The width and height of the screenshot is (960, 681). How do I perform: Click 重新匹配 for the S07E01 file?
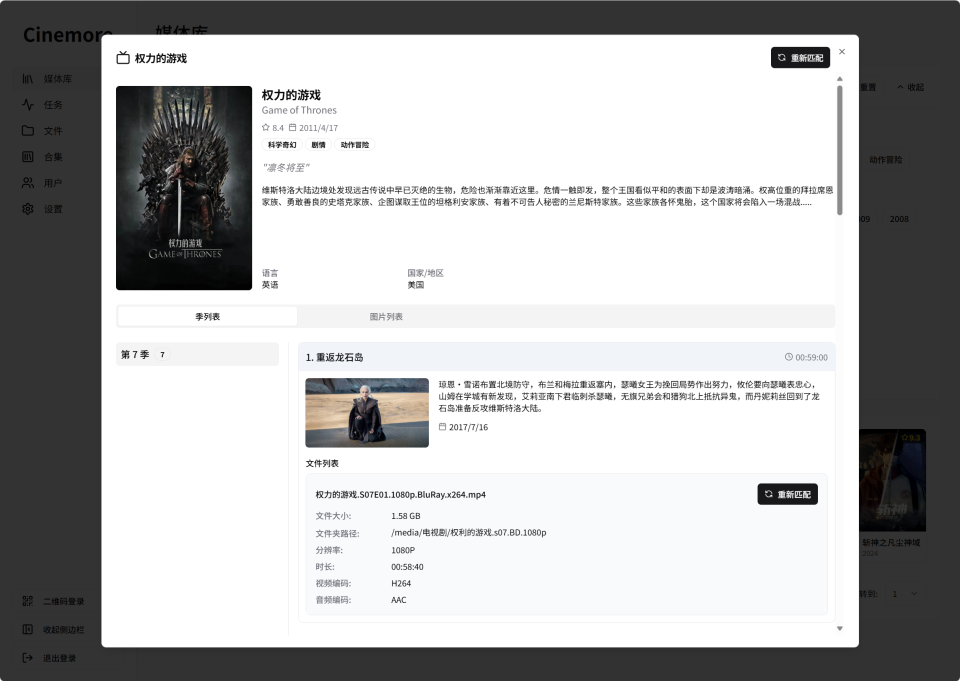click(787, 494)
